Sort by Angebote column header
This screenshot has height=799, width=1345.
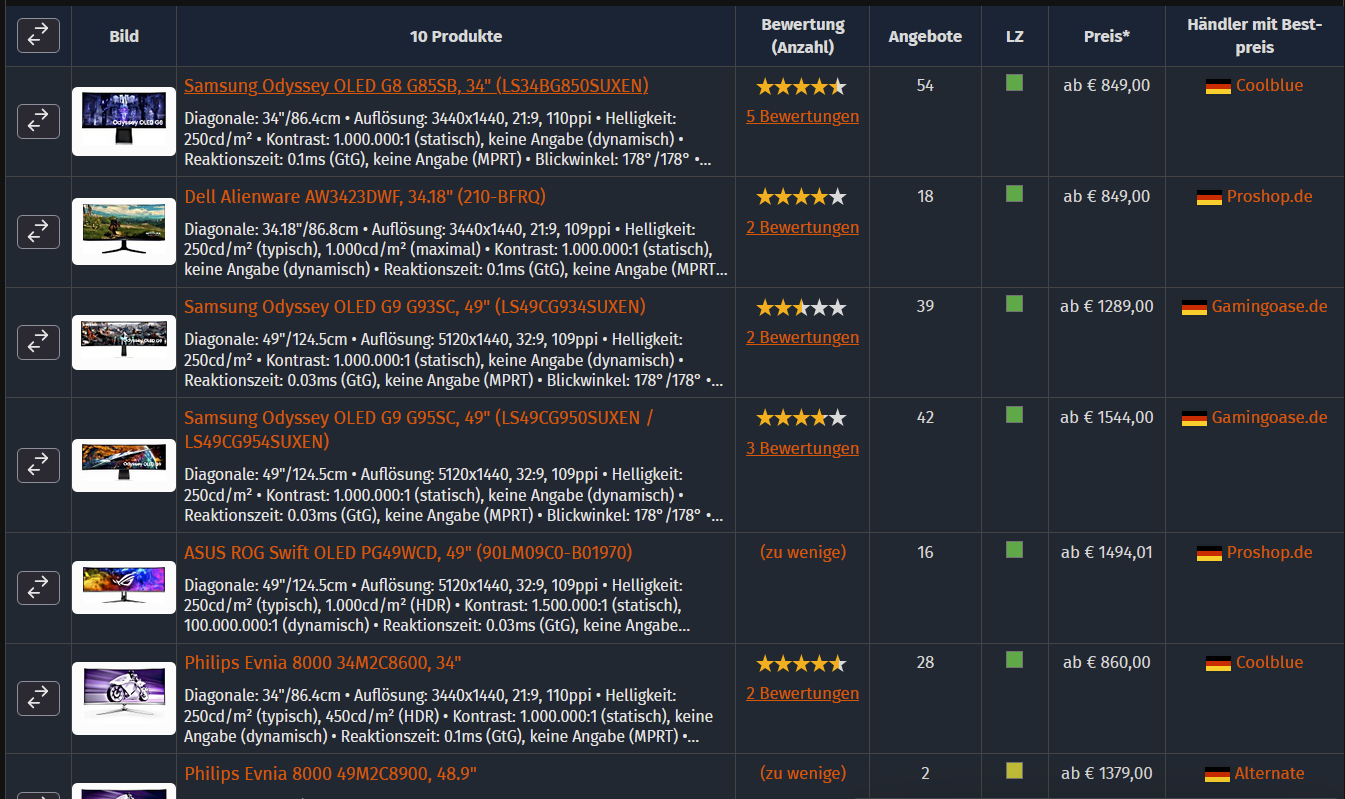coord(925,36)
